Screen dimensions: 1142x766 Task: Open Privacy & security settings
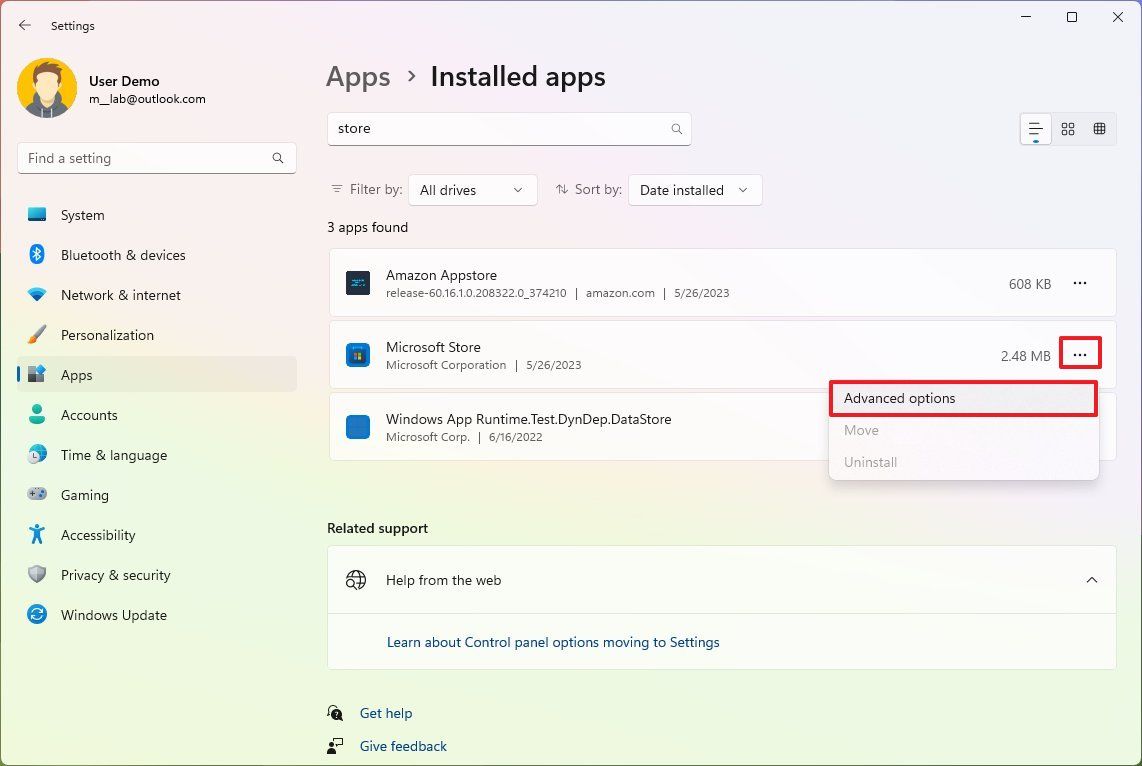pyautogui.click(x=115, y=575)
